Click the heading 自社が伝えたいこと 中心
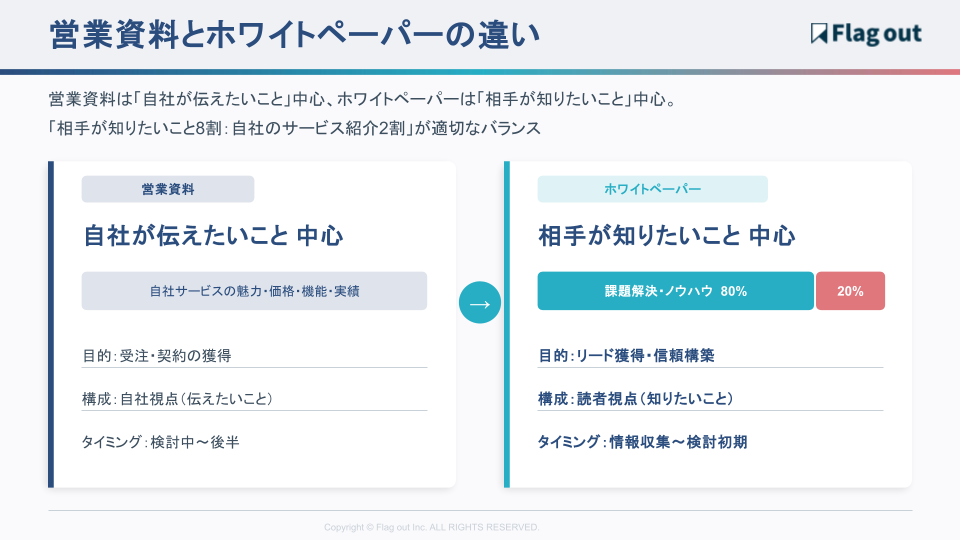 pos(212,237)
